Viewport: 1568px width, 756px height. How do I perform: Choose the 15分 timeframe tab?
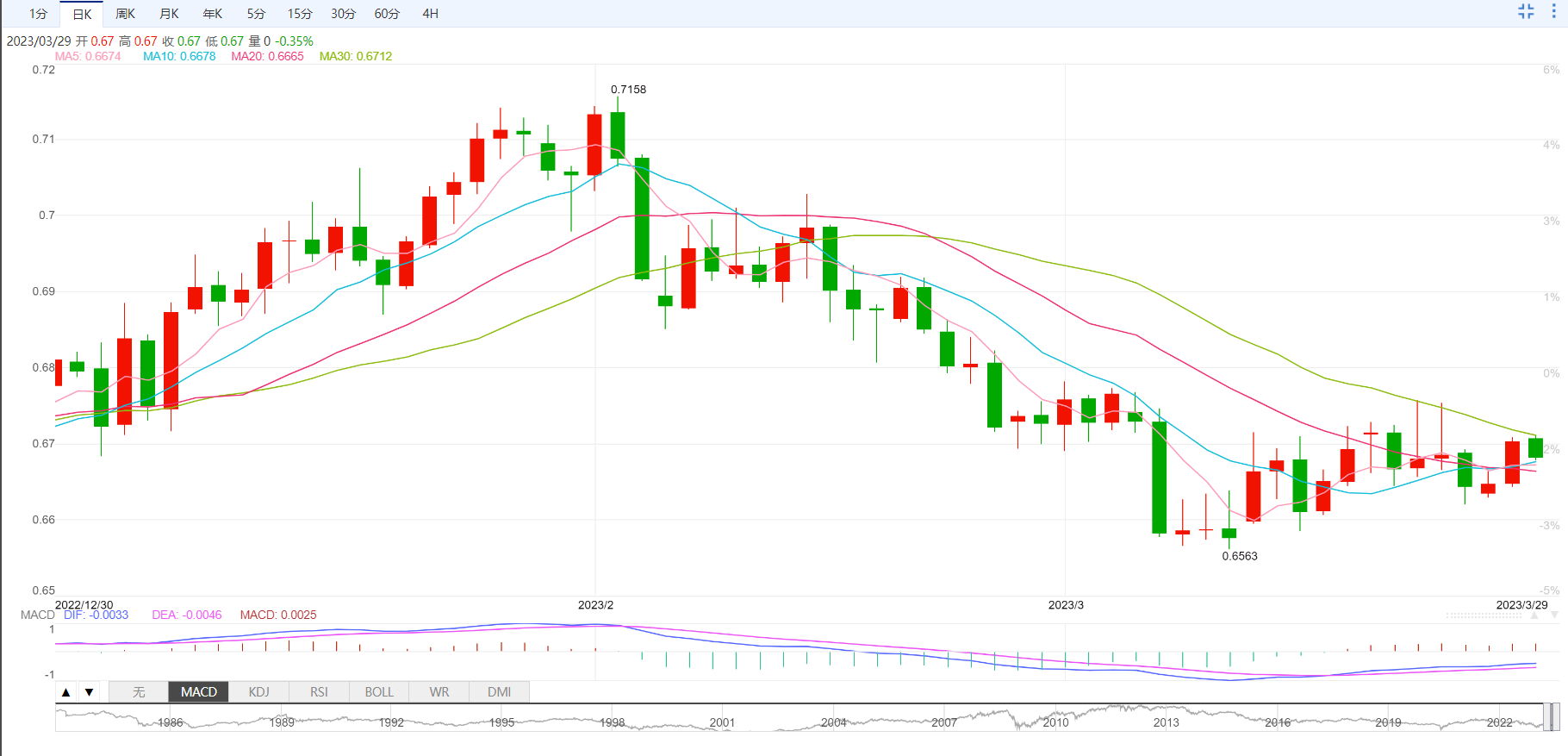coord(300,14)
